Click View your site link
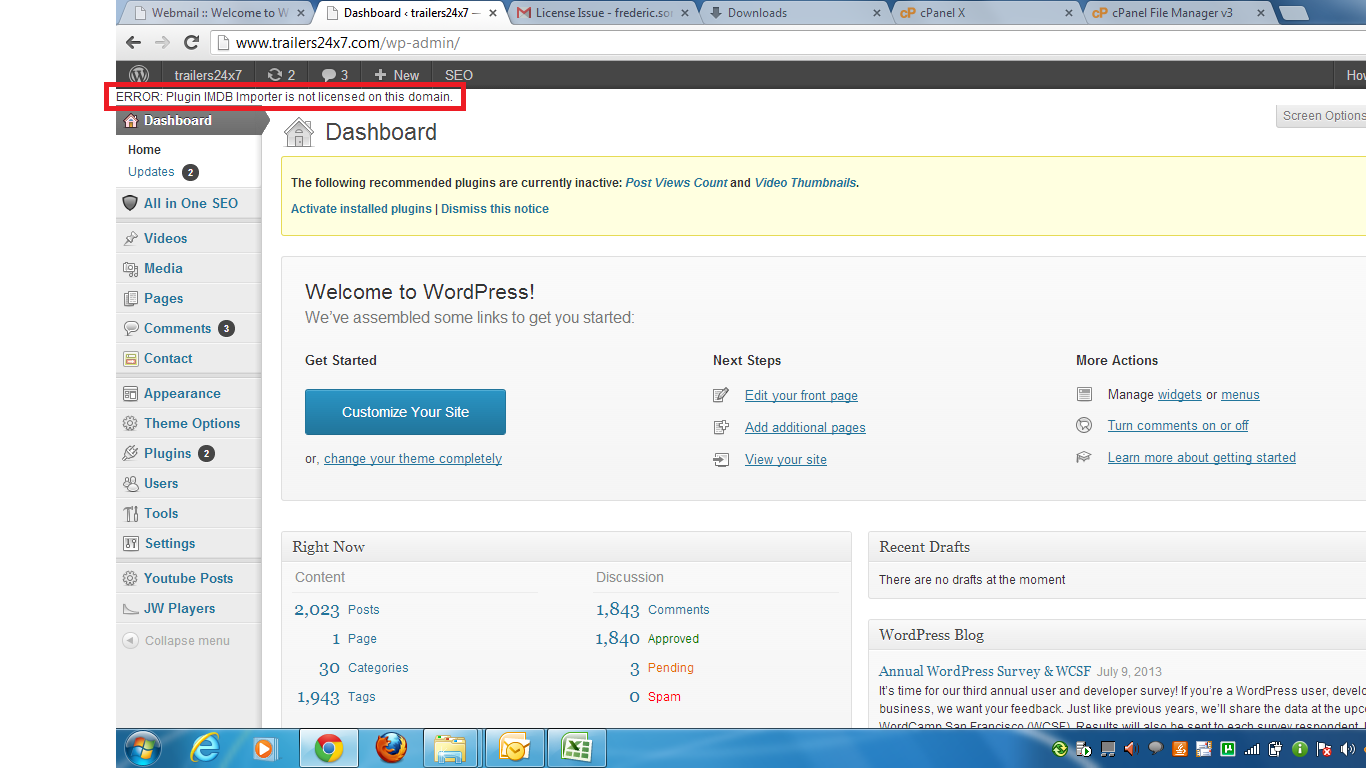1366x768 pixels. tap(786, 460)
